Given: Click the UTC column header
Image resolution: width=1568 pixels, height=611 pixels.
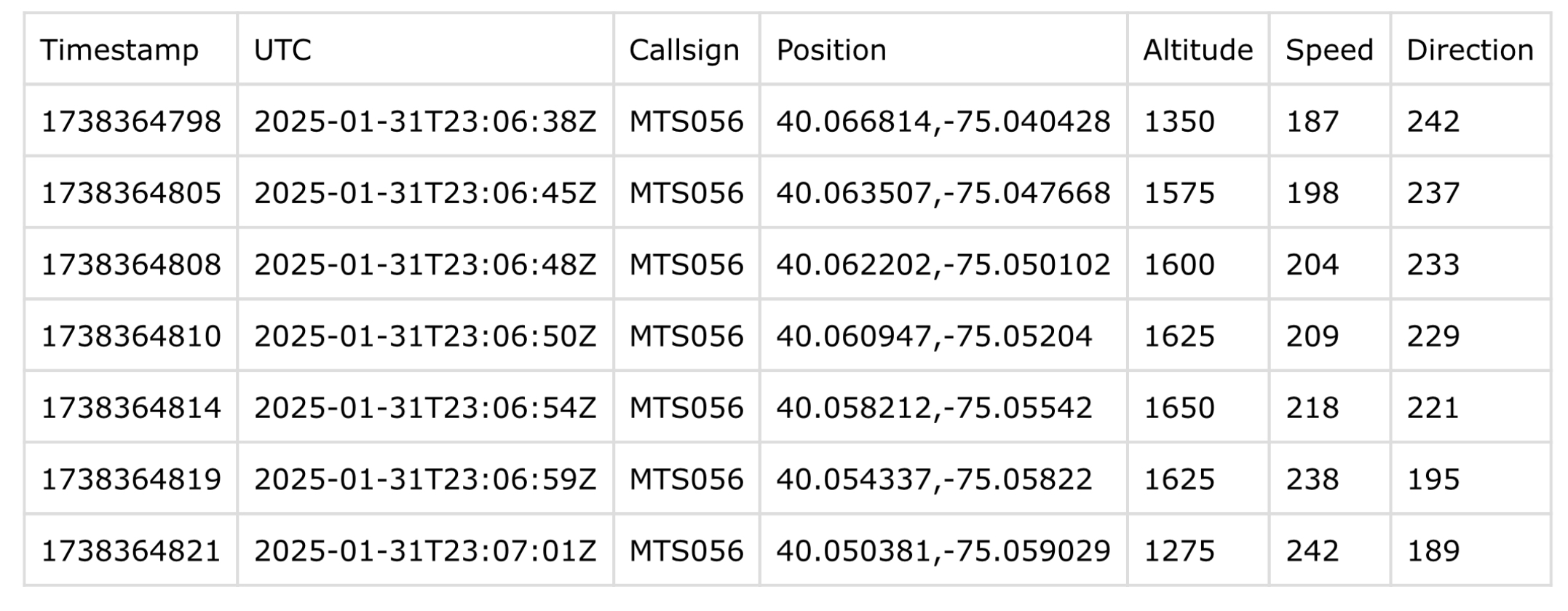Looking at the screenshot, I should click(x=282, y=50).
